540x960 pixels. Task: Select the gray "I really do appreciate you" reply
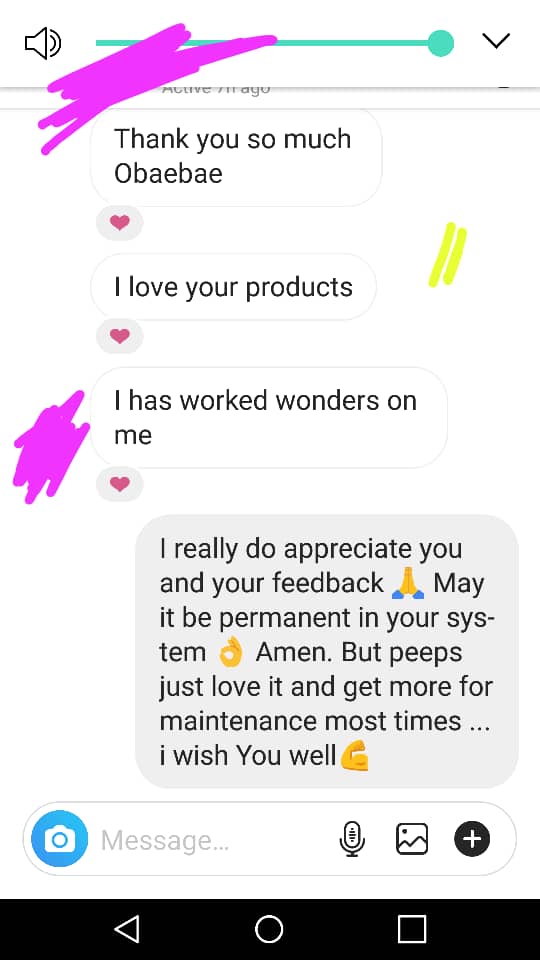[327, 651]
